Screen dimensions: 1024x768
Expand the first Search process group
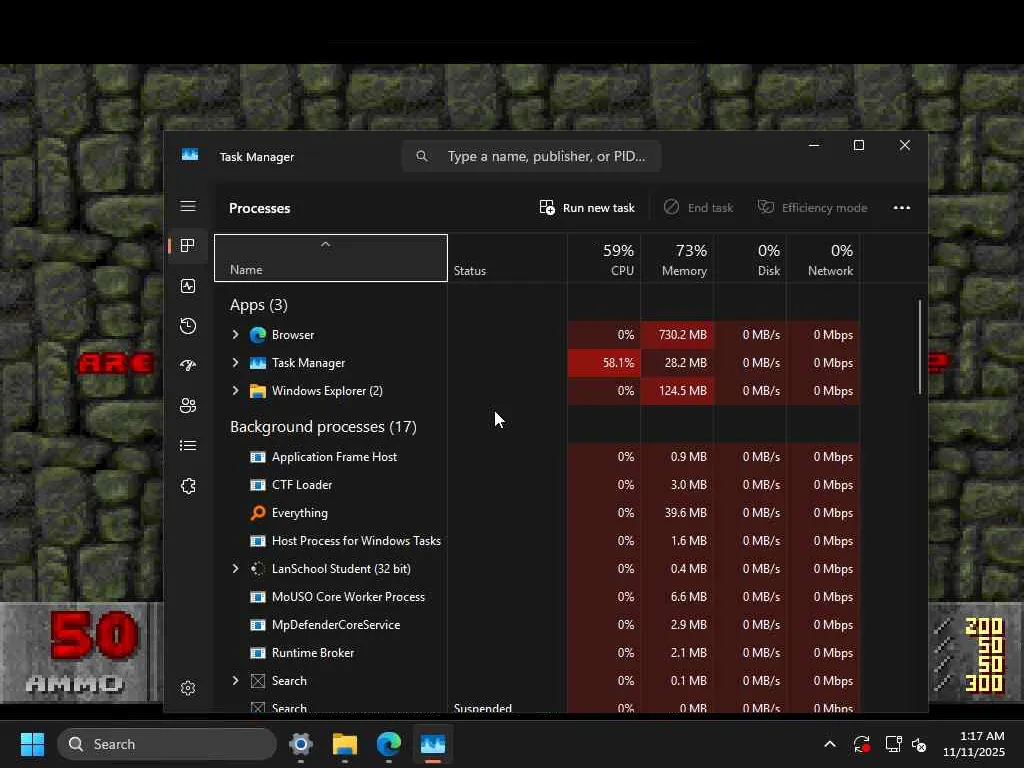[235, 680]
